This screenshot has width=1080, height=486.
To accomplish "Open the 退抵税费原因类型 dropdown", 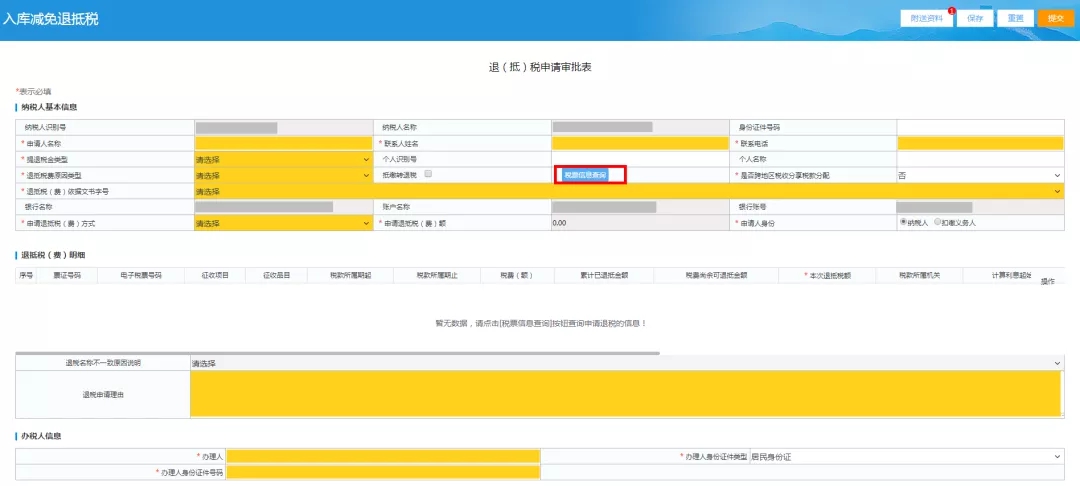I will (283, 176).
